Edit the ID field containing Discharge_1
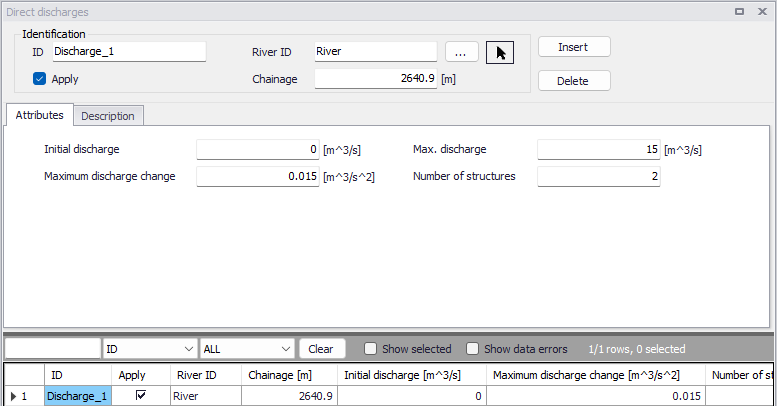The width and height of the screenshot is (777, 406). tap(129, 52)
